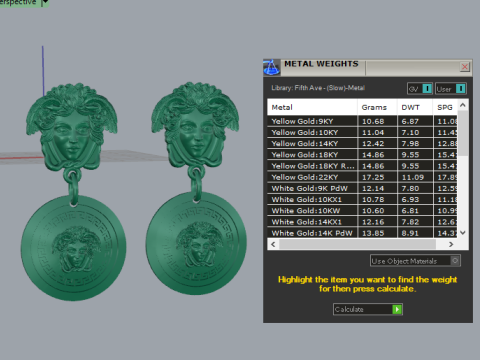480x360 pixels.
Task: Select the Yellow Gold:9KY row
Action: coord(362,121)
